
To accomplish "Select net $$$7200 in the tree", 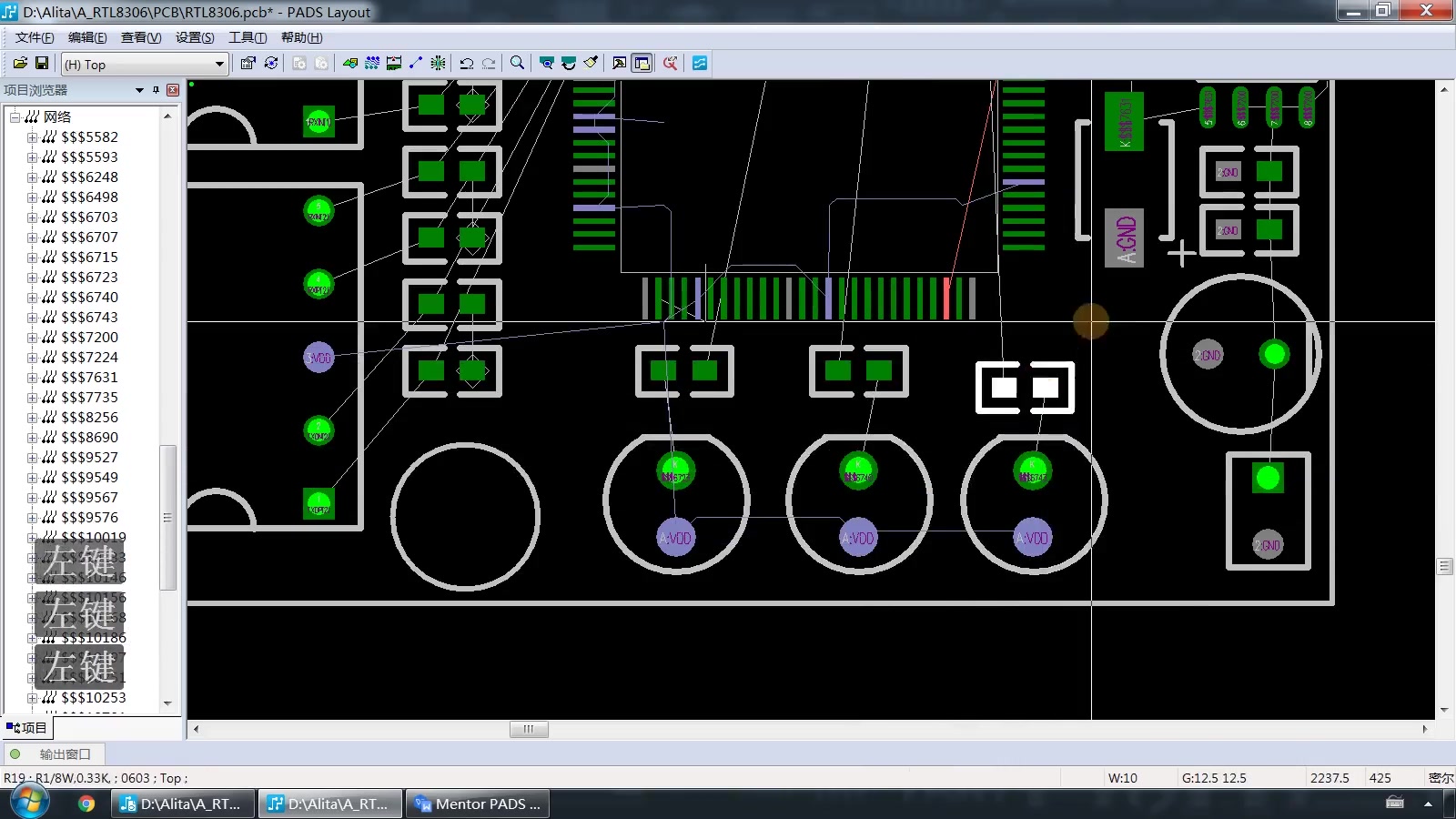I will pyautogui.click(x=89, y=338).
